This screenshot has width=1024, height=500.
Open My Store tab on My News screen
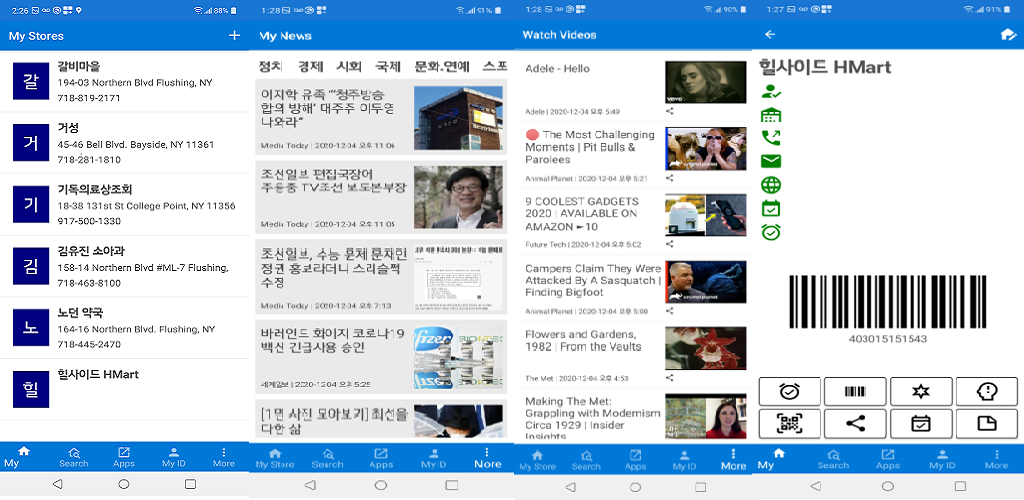tap(275, 458)
